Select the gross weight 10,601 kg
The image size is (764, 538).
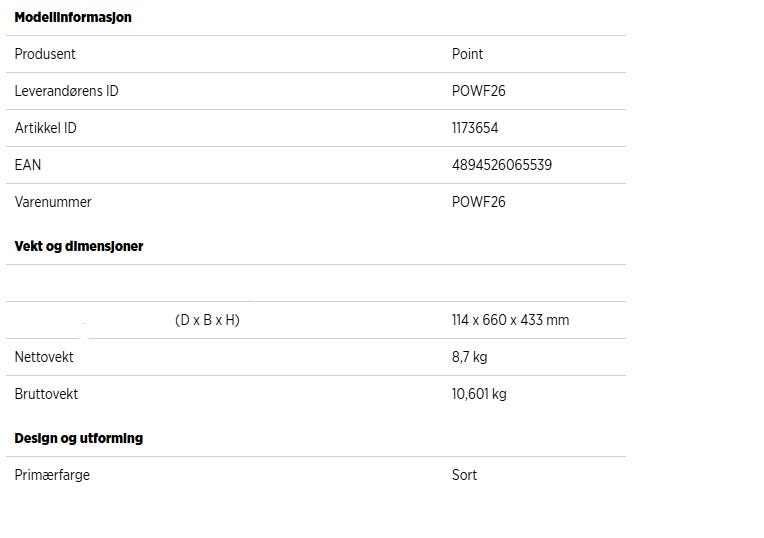[479, 394]
